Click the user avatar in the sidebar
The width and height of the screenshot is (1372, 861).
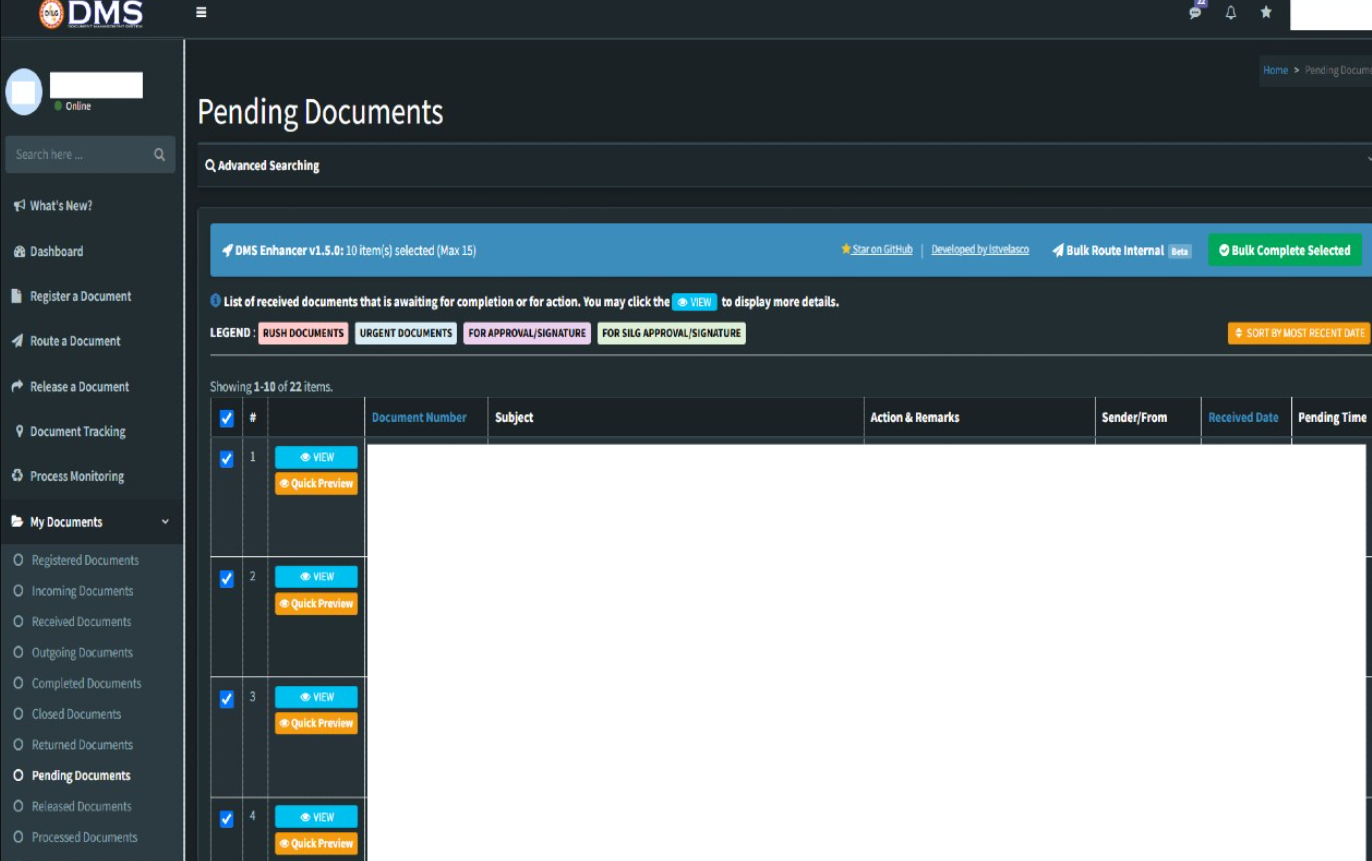pyautogui.click(x=24, y=93)
